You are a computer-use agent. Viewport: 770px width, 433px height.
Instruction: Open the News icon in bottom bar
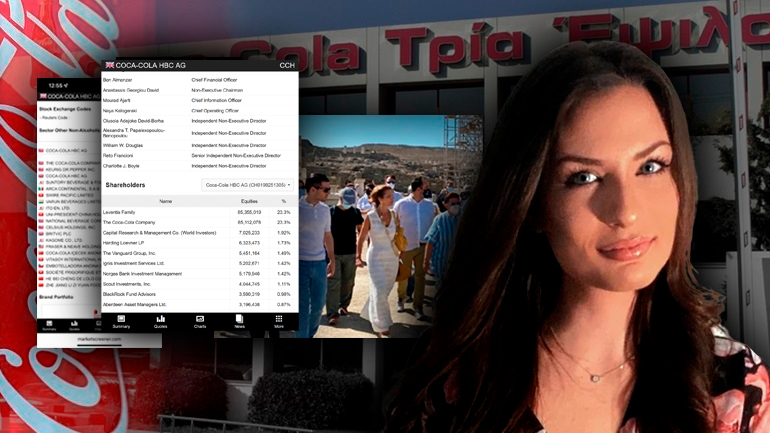click(x=239, y=321)
